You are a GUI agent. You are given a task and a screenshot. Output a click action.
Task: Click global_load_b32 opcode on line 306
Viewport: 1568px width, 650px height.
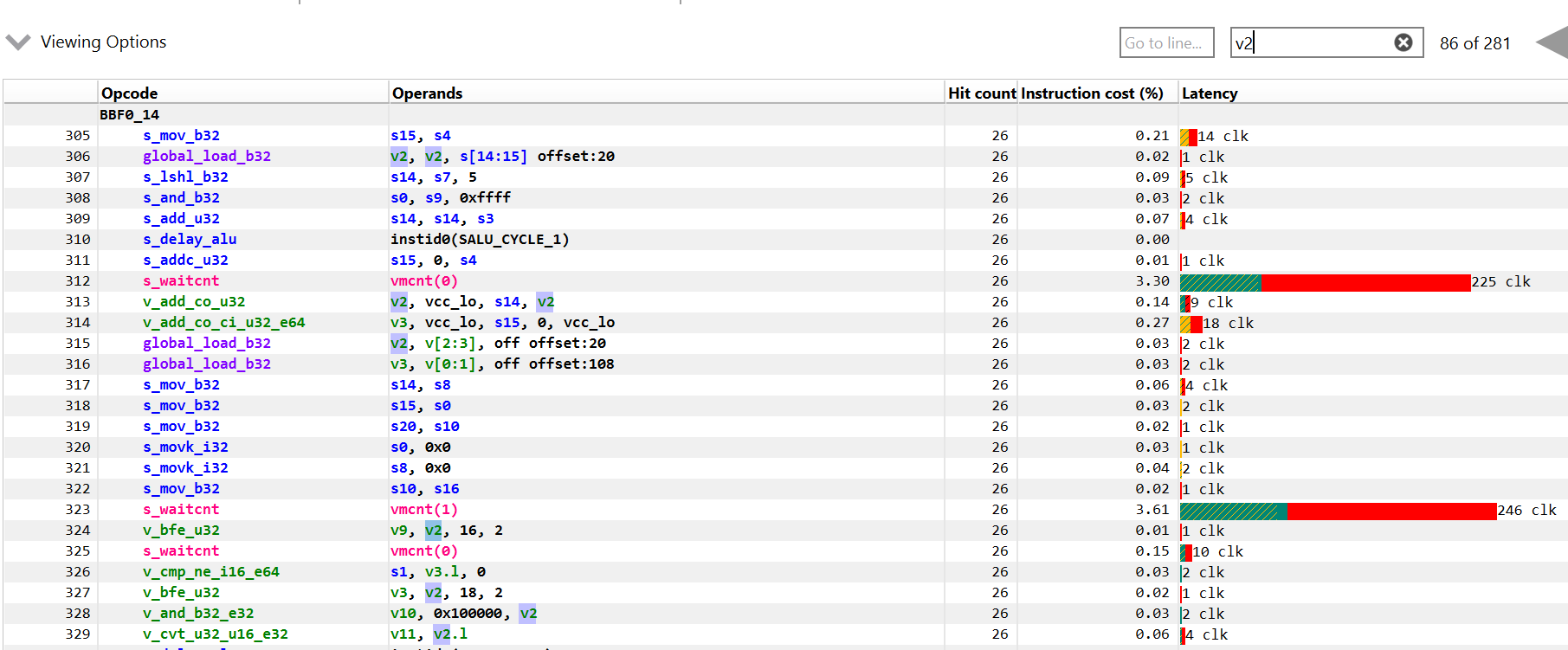click(206, 156)
